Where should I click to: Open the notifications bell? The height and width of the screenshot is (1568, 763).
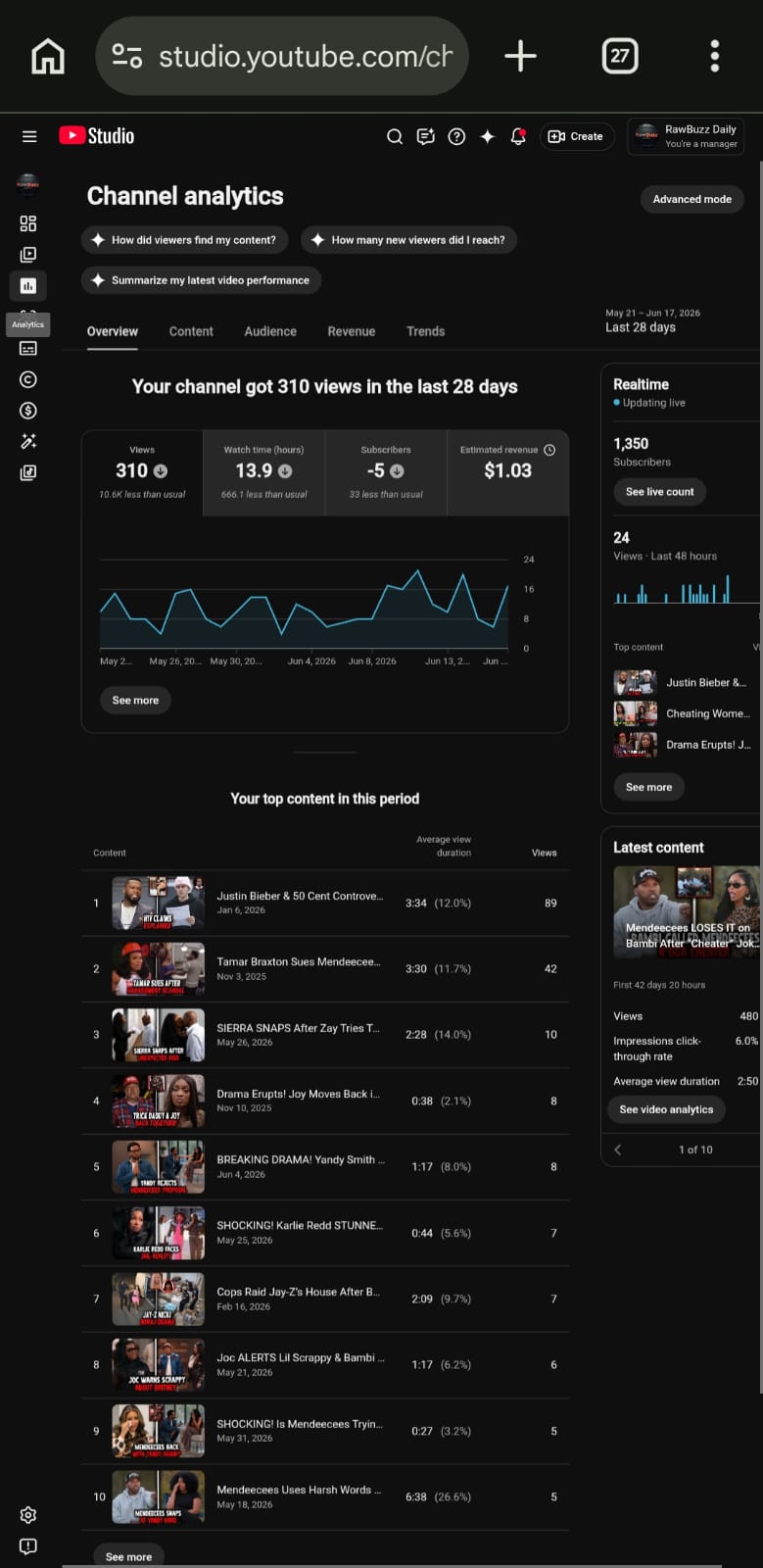coord(518,136)
